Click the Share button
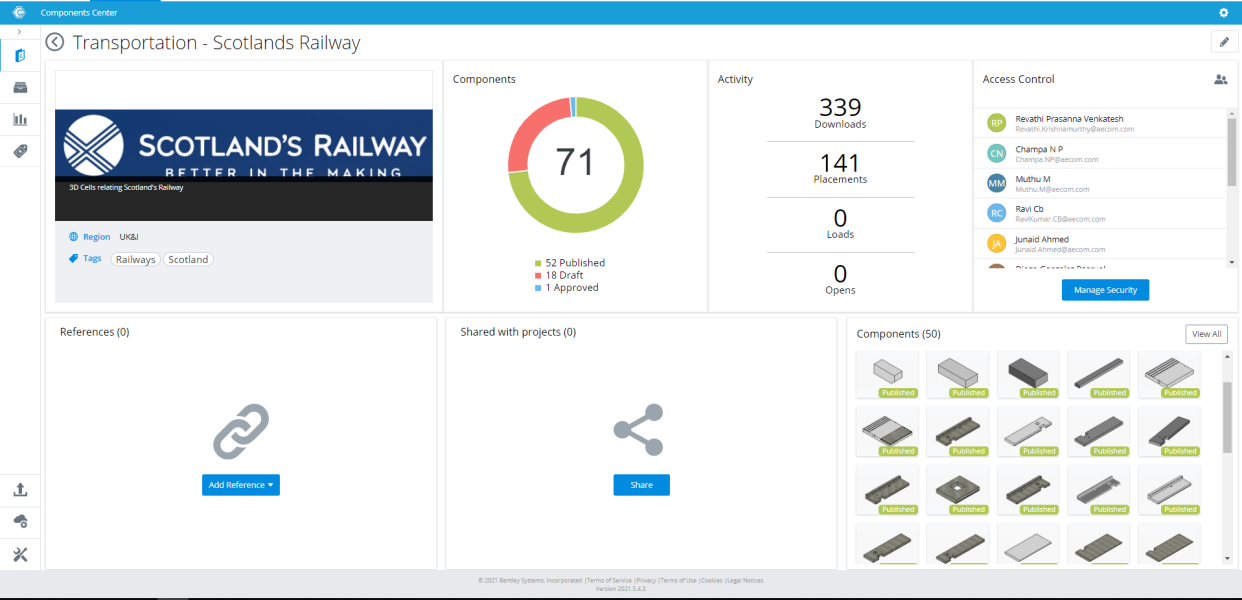1242x600 pixels. point(641,485)
